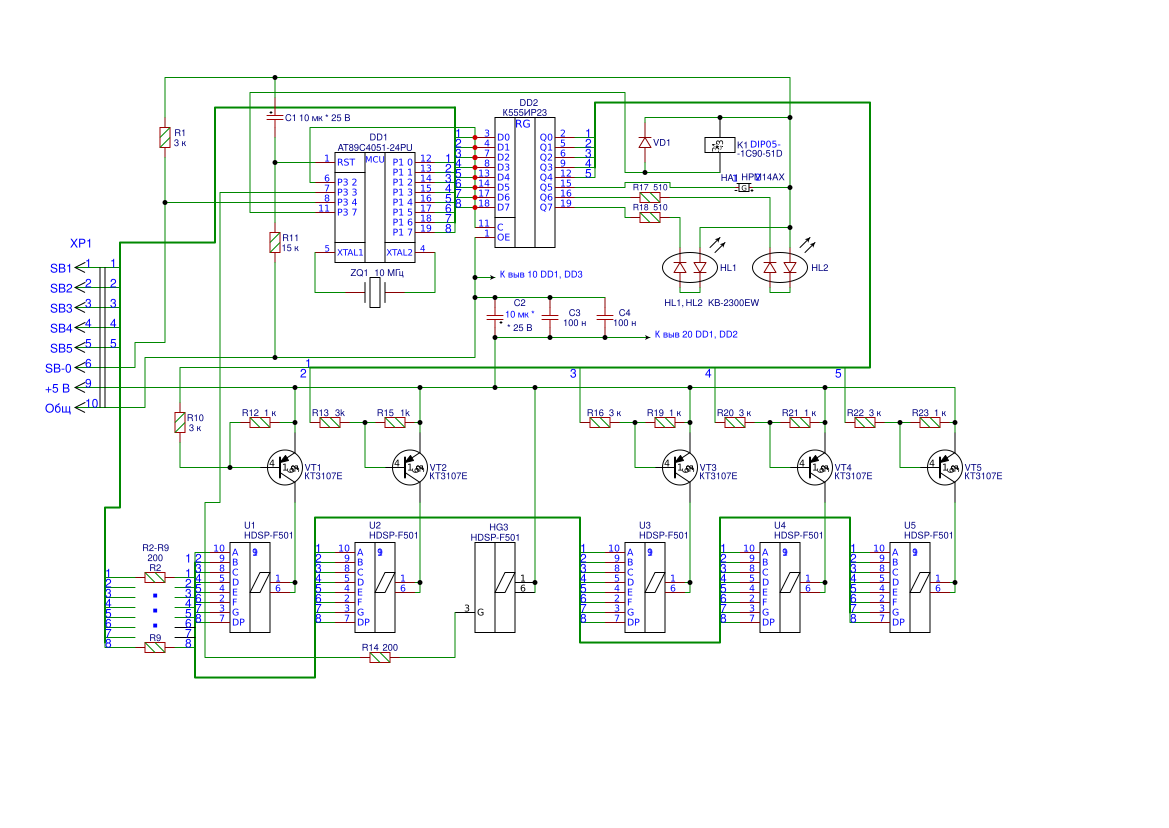Click the C1 10 мк * 25 В label
This screenshot has height=828, width=1169.
pos(318,118)
